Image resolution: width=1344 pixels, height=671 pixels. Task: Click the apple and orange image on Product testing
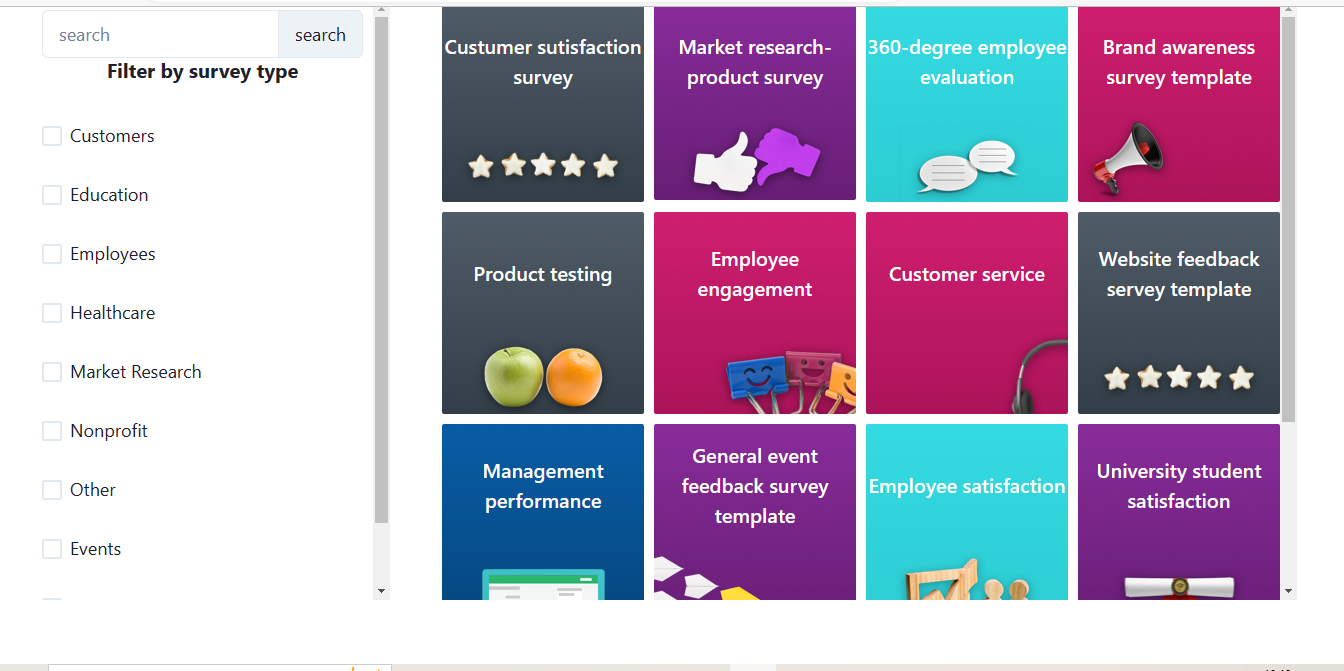[543, 377]
